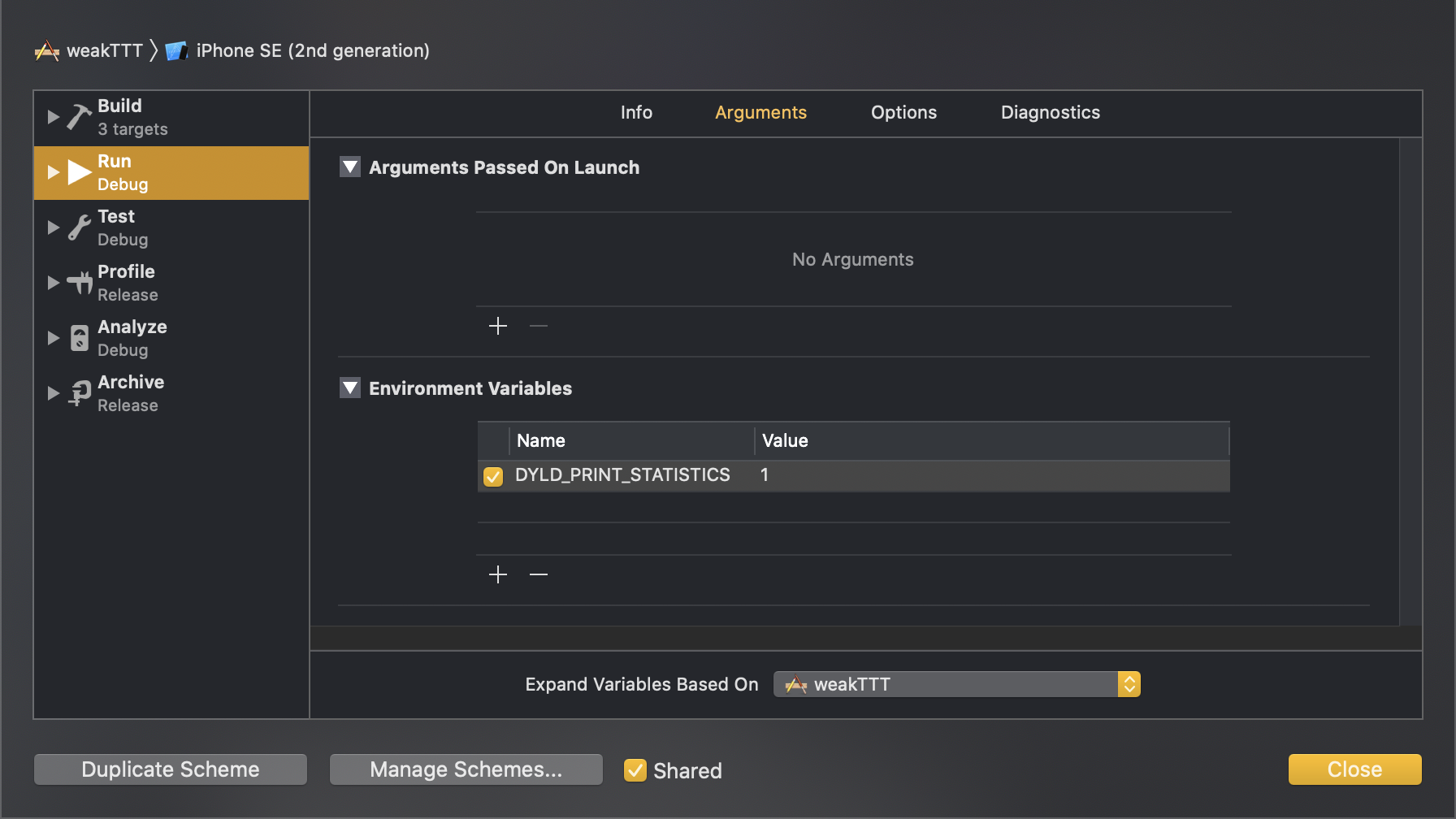
Task: Collapse the Environment Variables section
Action: pyautogui.click(x=350, y=388)
